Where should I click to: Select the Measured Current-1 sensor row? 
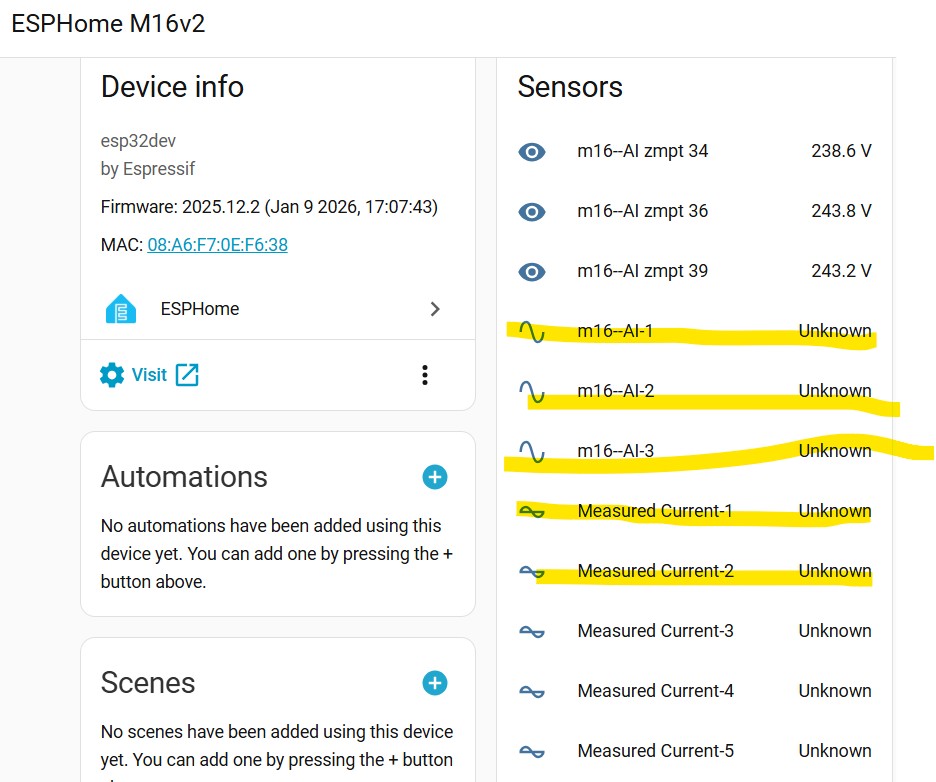(655, 511)
